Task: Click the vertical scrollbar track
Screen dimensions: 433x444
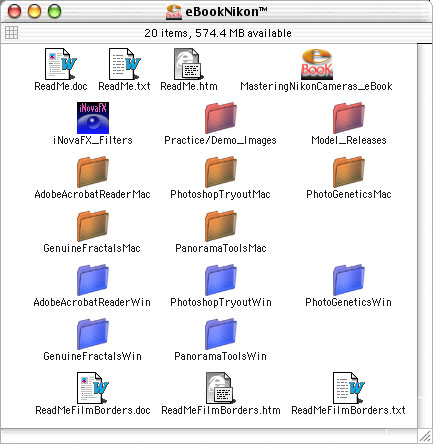Action: click(425, 236)
